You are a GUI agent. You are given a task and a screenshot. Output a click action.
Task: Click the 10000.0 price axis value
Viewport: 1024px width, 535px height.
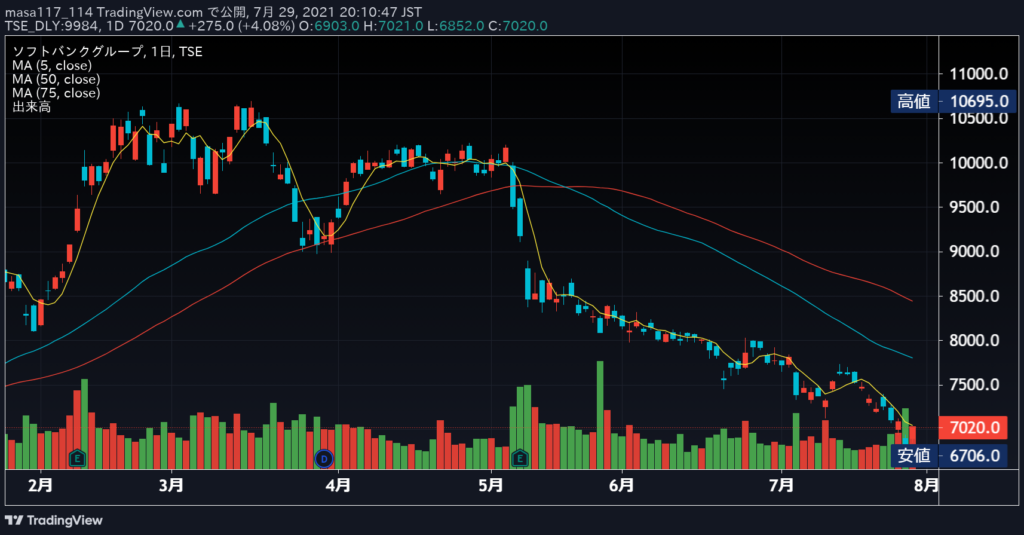[x=979, y=163]
